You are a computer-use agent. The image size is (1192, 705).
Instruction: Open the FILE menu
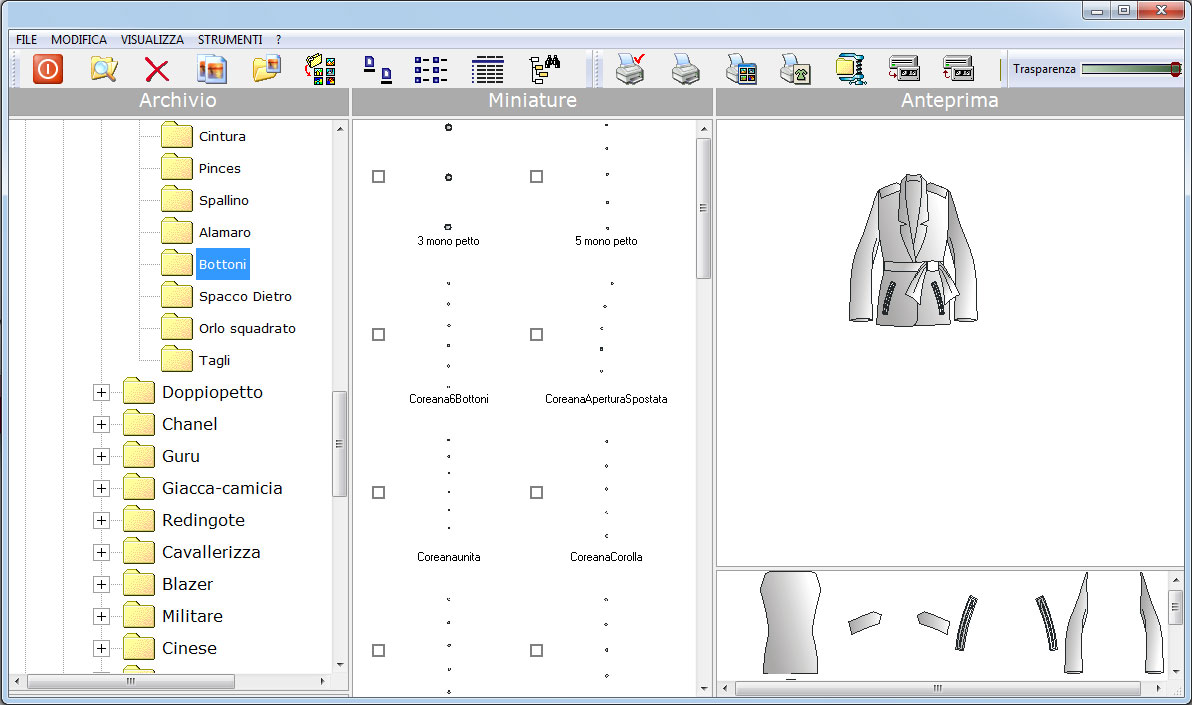27,40
